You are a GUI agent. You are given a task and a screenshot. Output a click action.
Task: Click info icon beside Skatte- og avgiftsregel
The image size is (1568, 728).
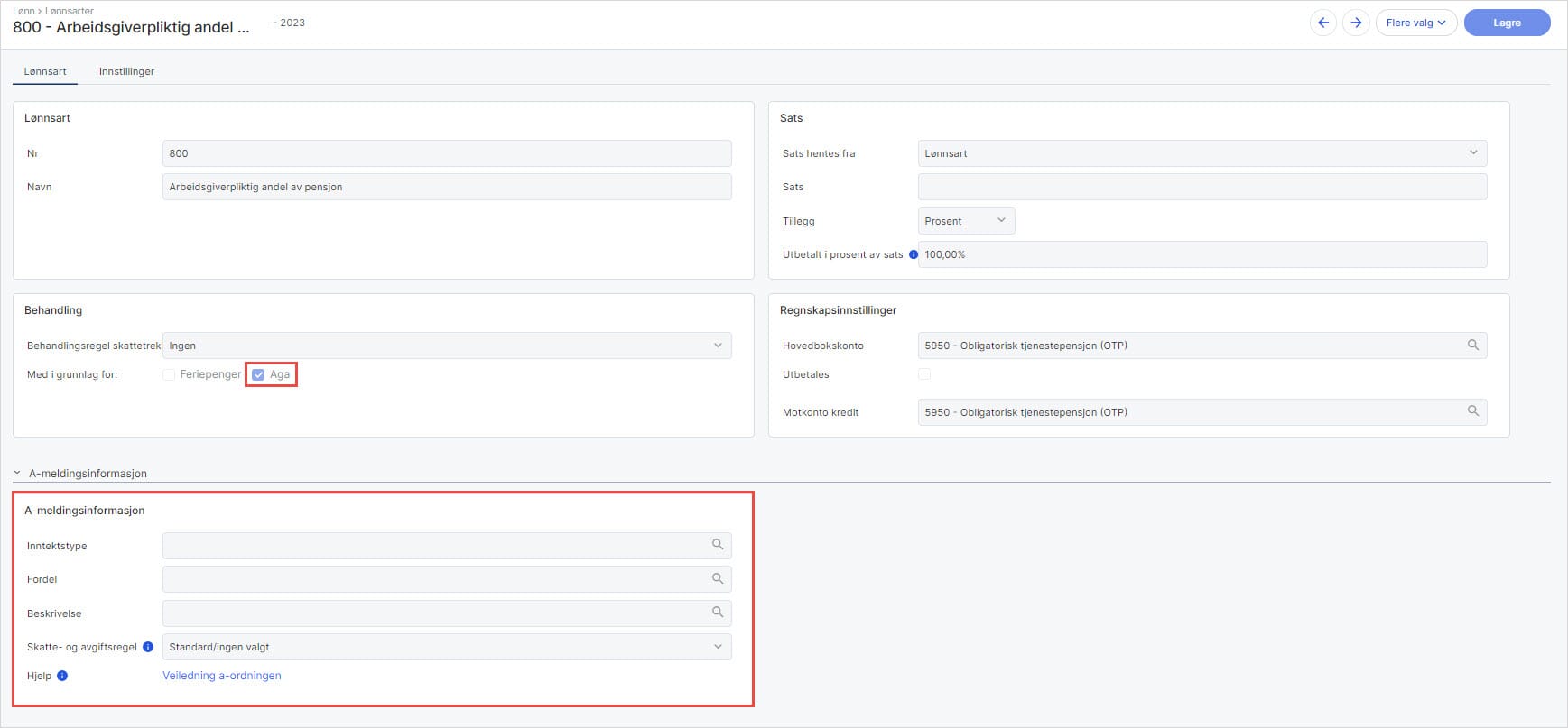(148, 647)
